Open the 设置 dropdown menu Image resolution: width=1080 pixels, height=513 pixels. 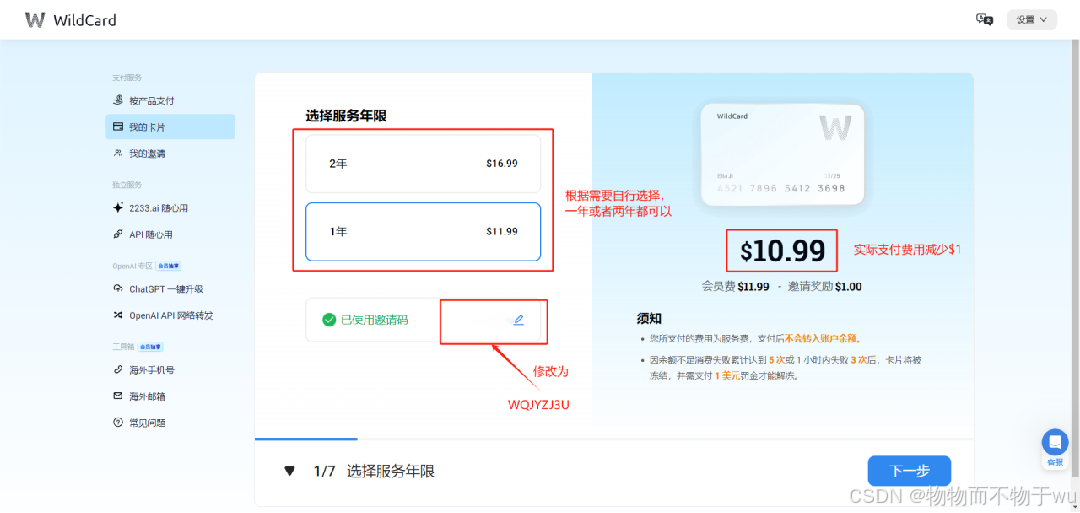tap(1032, 20)
